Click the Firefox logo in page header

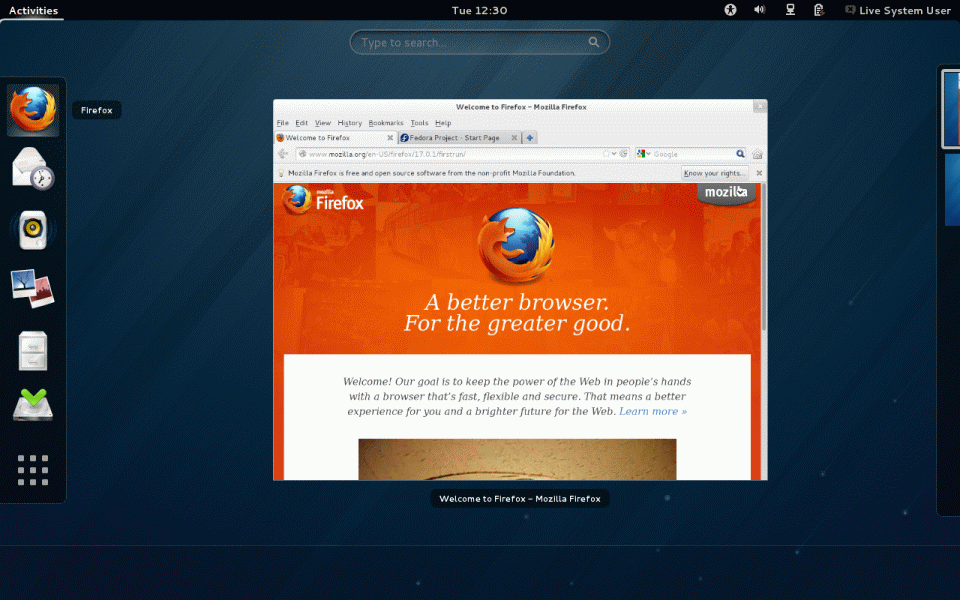[323, 200]
